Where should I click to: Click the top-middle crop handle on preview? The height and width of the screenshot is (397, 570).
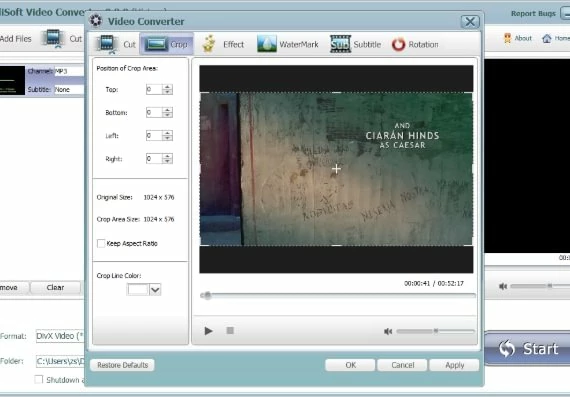pyautogui.click(x=336, y=93)
